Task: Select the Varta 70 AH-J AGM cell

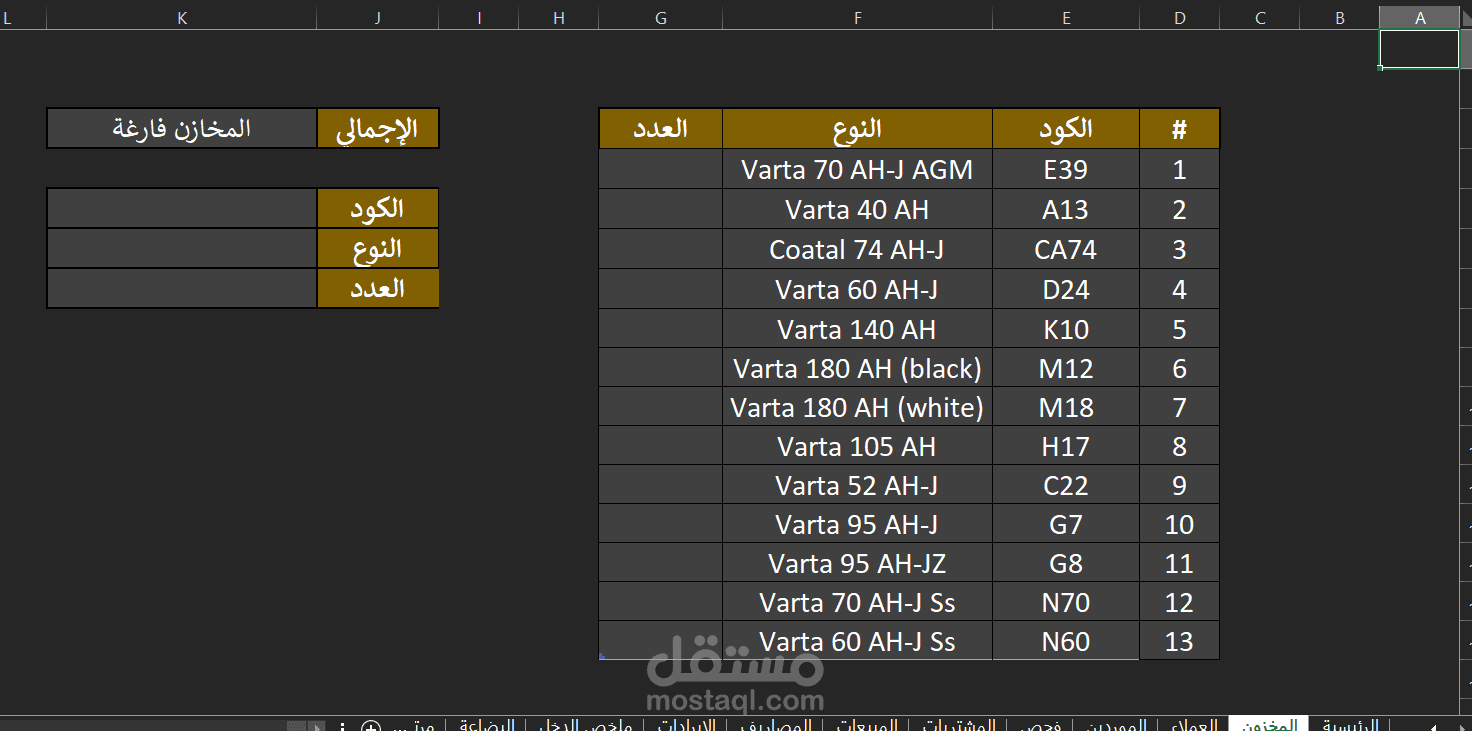Action: click(857, 169)
